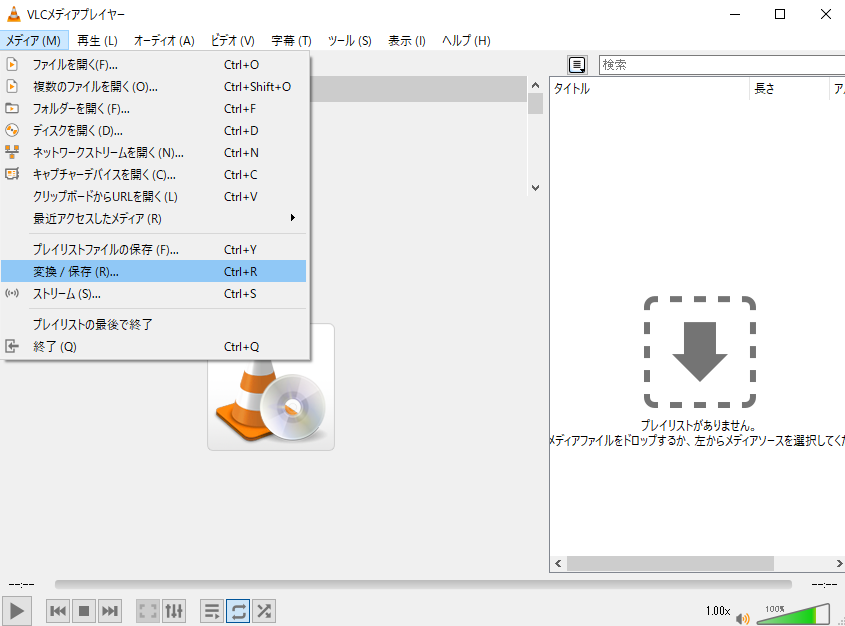Click the Quit exit-door icon
The image size is (845, 626).
pyautogui.click(x=12, y=346)
